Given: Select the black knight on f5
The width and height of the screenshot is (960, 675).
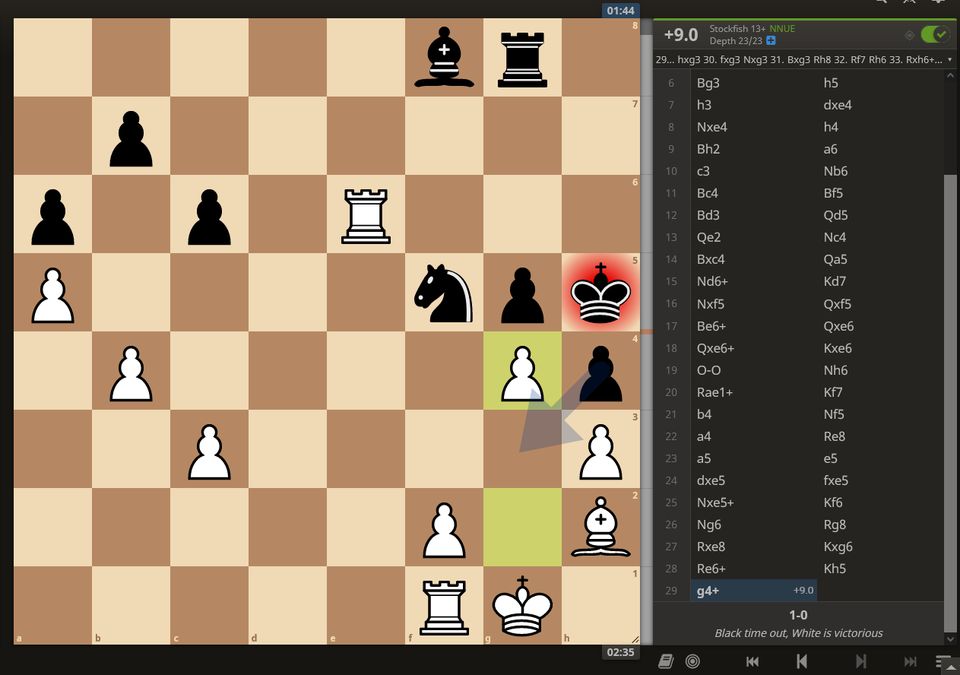Looking at the screenshot, I should 444,292.
